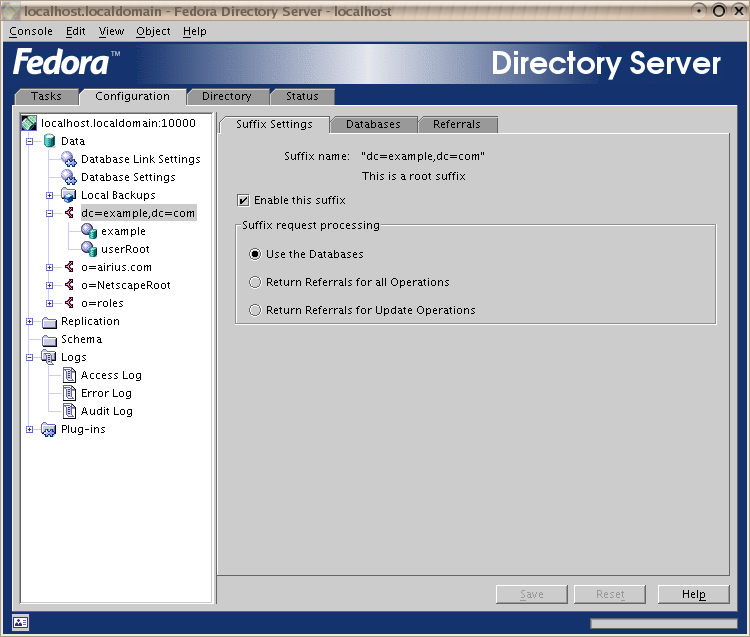Select the Access Log tree label
The height and width of the screenshot is (637, 750).
tap(111, 375)
